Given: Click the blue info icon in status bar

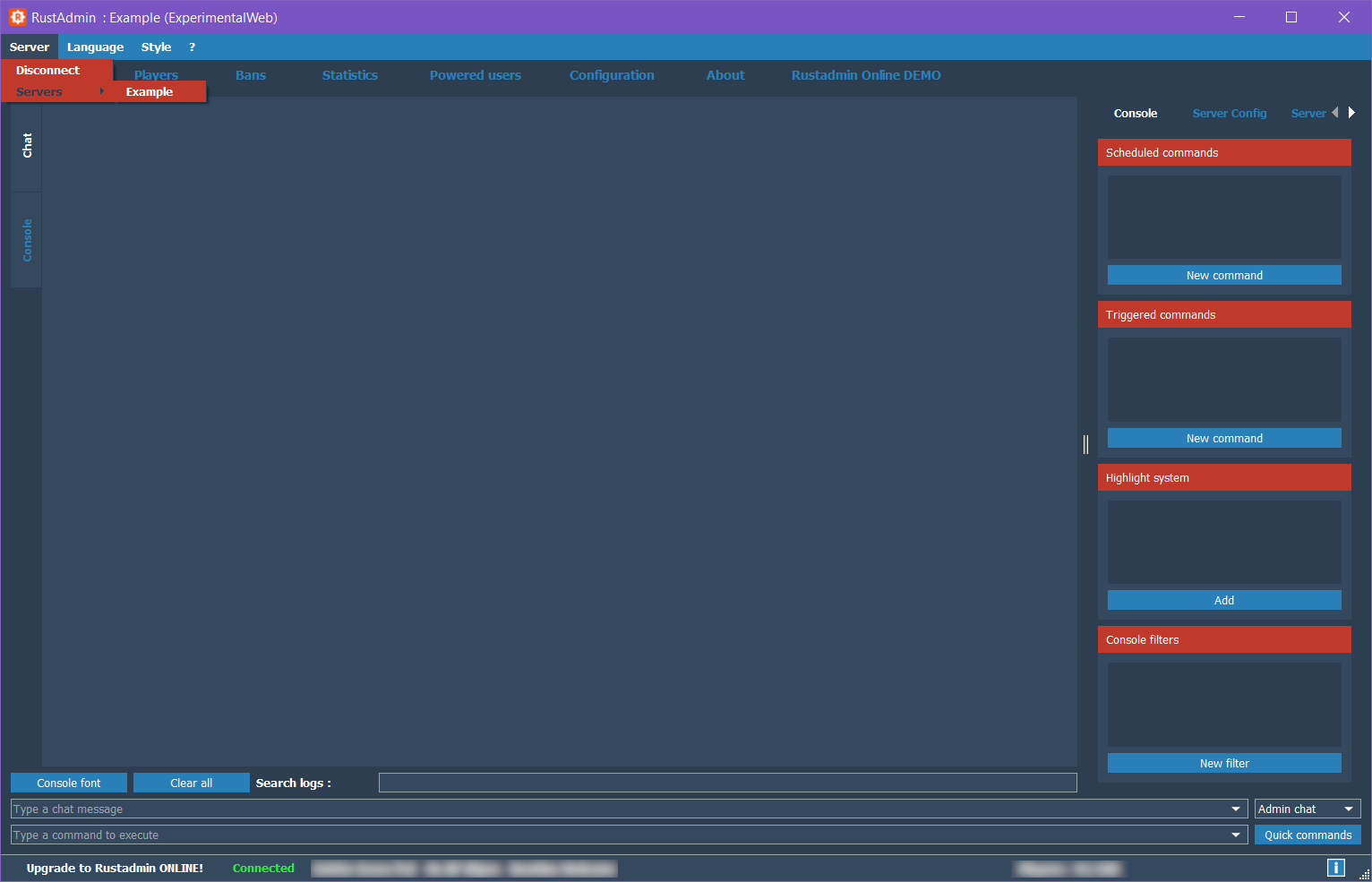Looking at the screenshot, I should click(1335, 868).
